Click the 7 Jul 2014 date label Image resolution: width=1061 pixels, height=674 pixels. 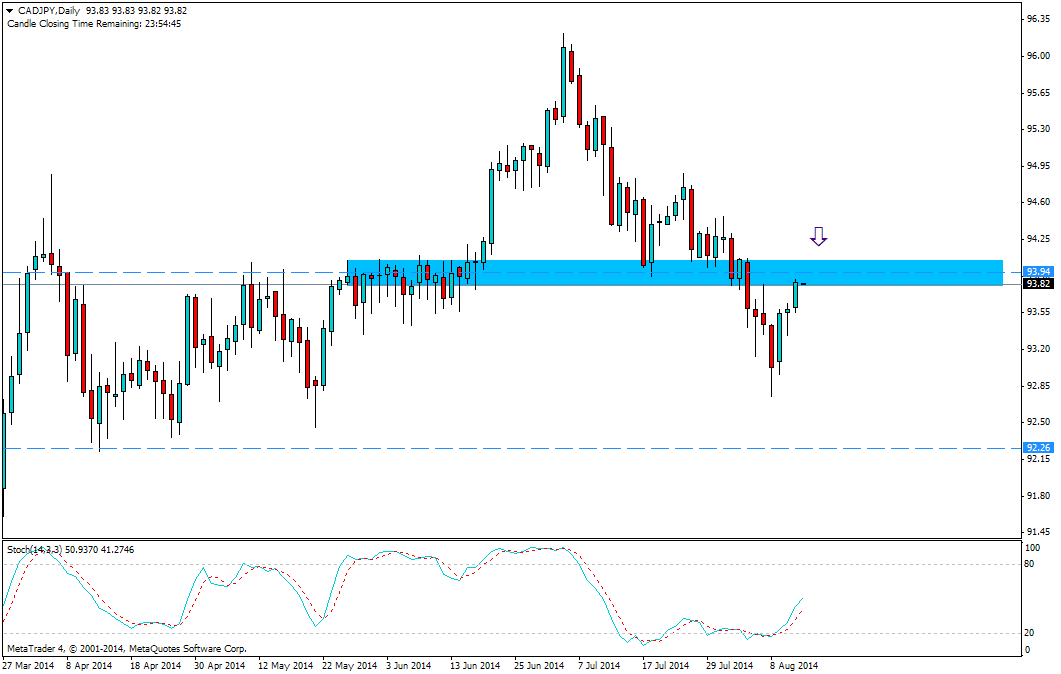pos(599,665)
